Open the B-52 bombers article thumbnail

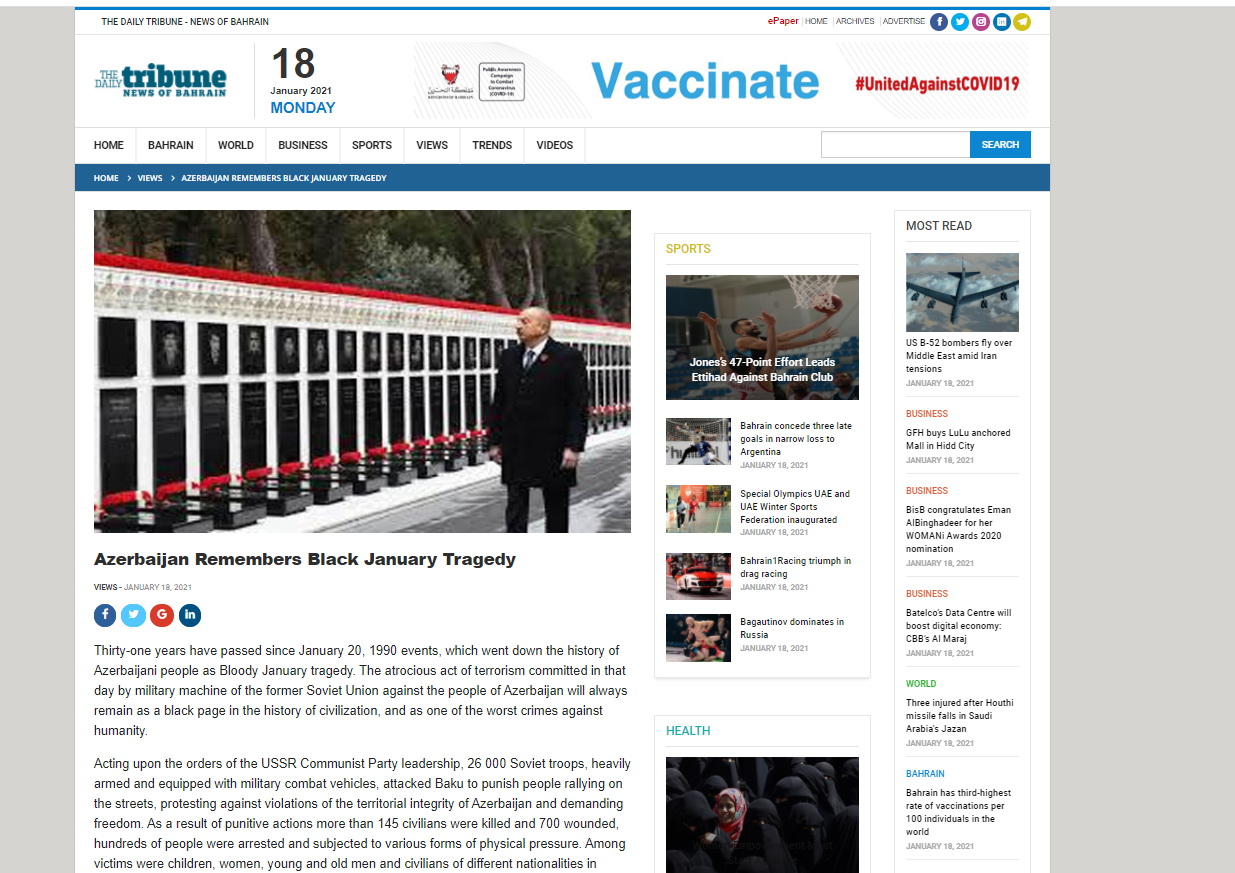(962, 292)
